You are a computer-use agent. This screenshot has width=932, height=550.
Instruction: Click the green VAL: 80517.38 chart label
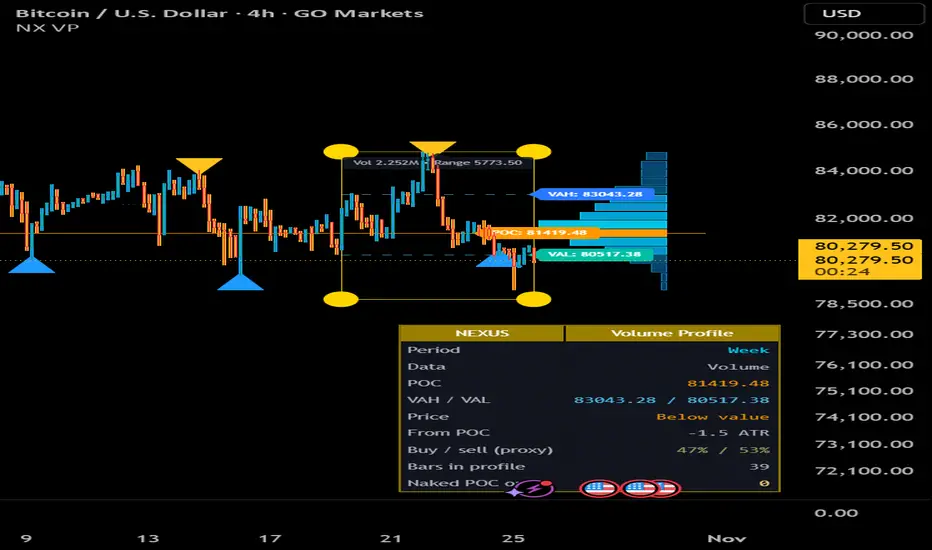594,254
